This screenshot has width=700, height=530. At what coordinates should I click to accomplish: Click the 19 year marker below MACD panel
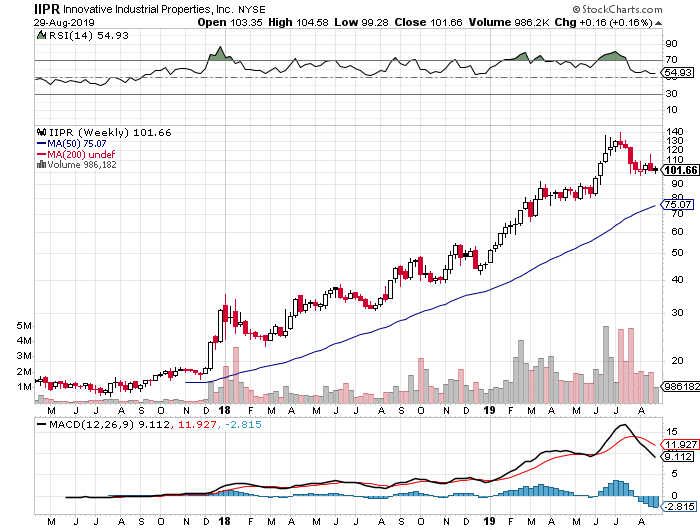489,521
